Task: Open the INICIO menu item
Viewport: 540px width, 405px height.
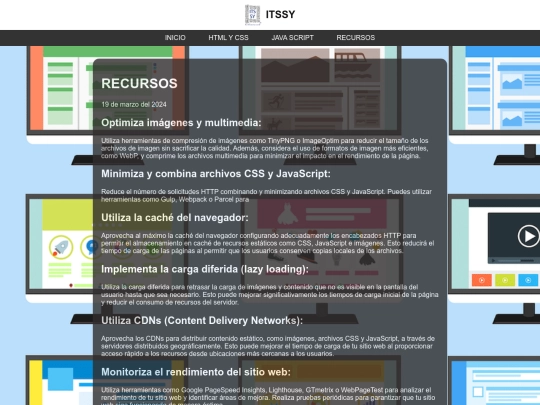Action: click(175, 38)
